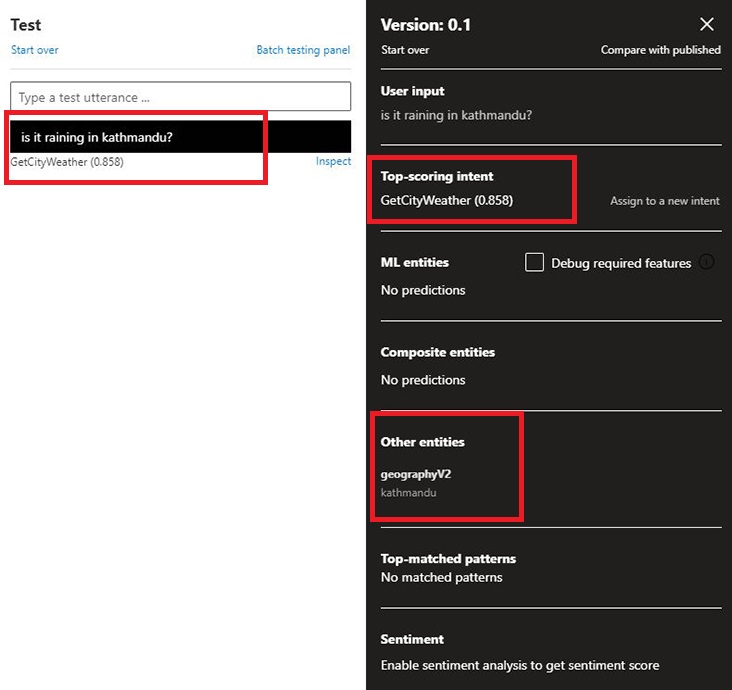Screen dimensions: 732x690
Task: Click Assign to a new intent
Action: tap(664, 201)
